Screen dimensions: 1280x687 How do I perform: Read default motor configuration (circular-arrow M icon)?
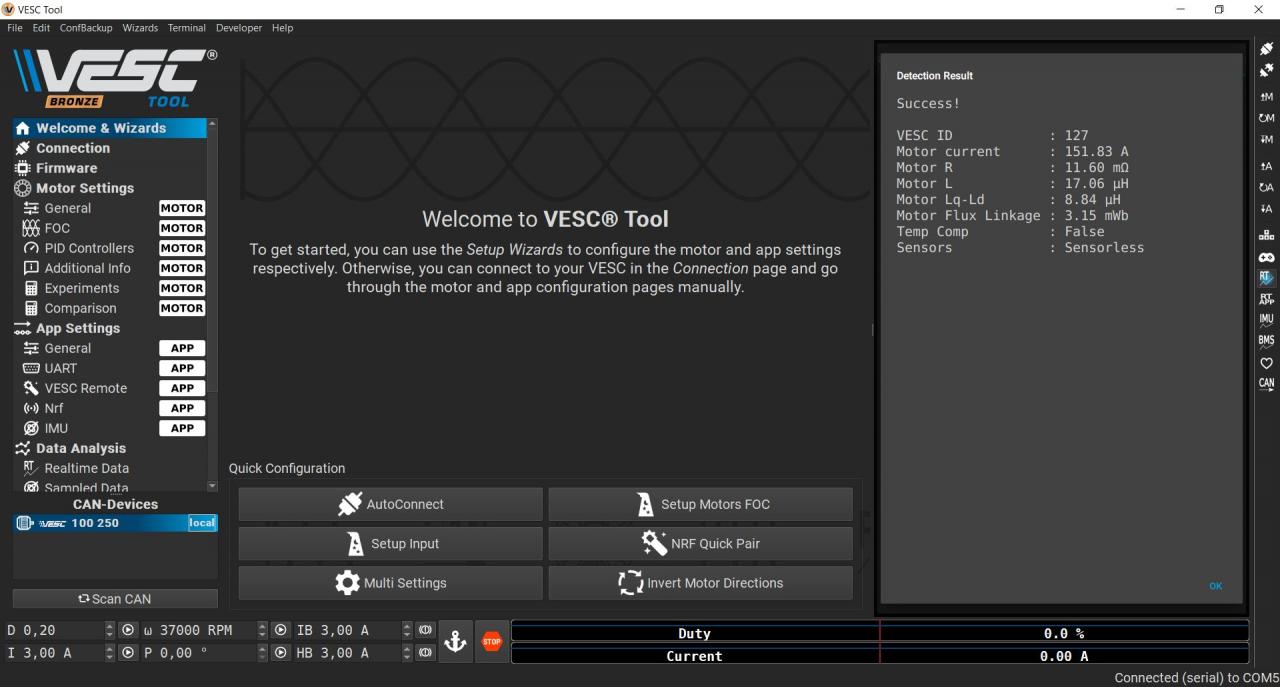1266,118
